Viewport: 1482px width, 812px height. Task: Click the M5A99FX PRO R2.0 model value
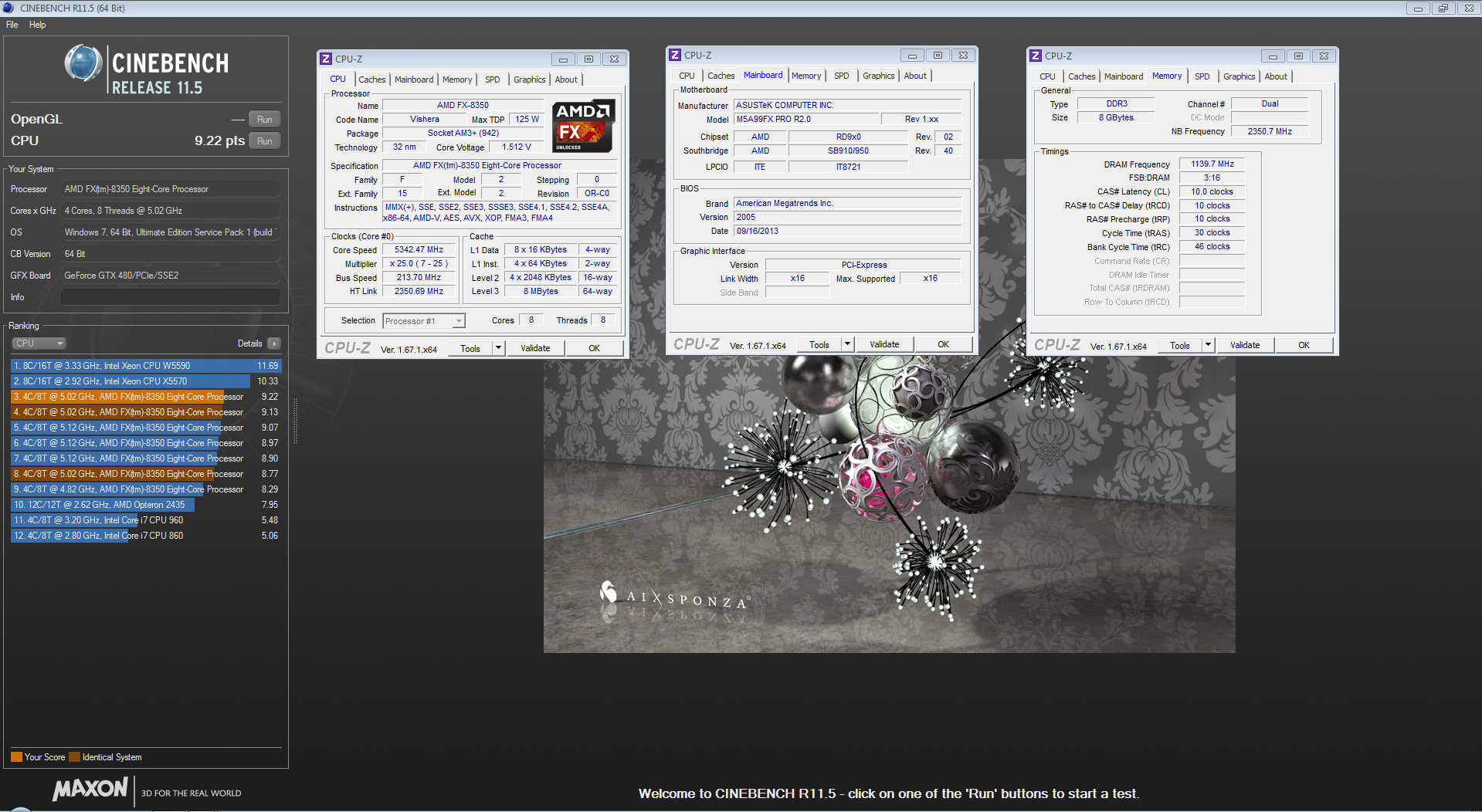point(806,119)
